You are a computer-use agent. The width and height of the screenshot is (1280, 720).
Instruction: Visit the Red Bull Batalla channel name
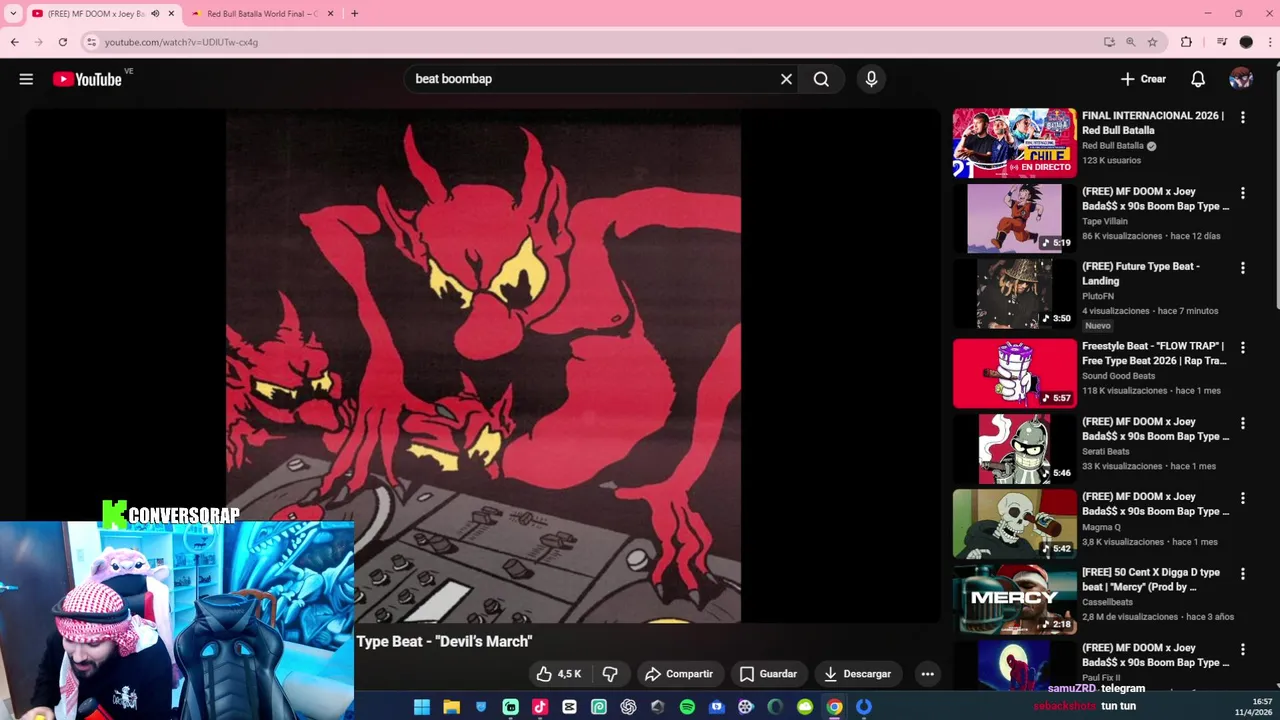click(1112, 146)
